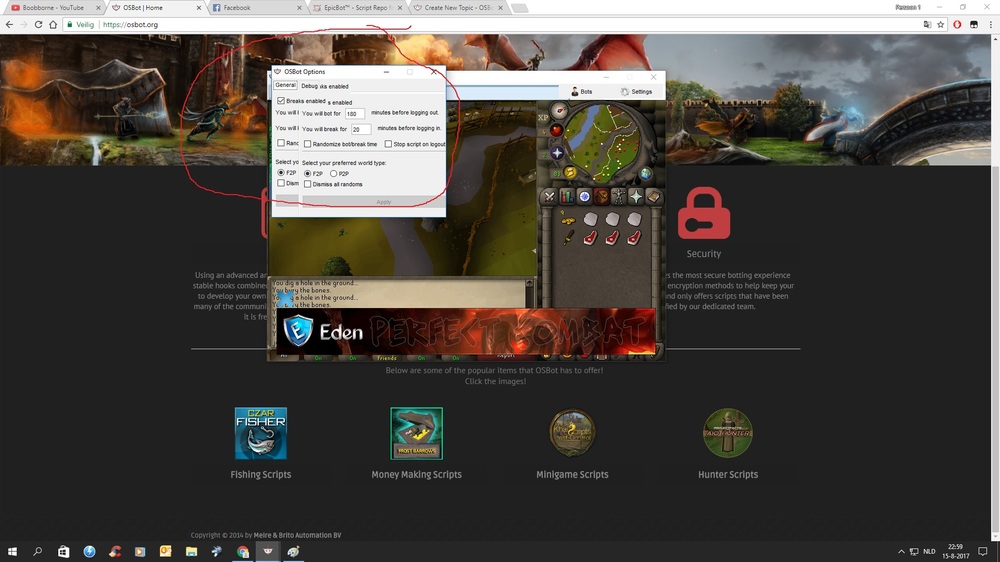The image size is (1000, 562).
Task: Open the quest list blue compass tab
Action: point(584,197)
